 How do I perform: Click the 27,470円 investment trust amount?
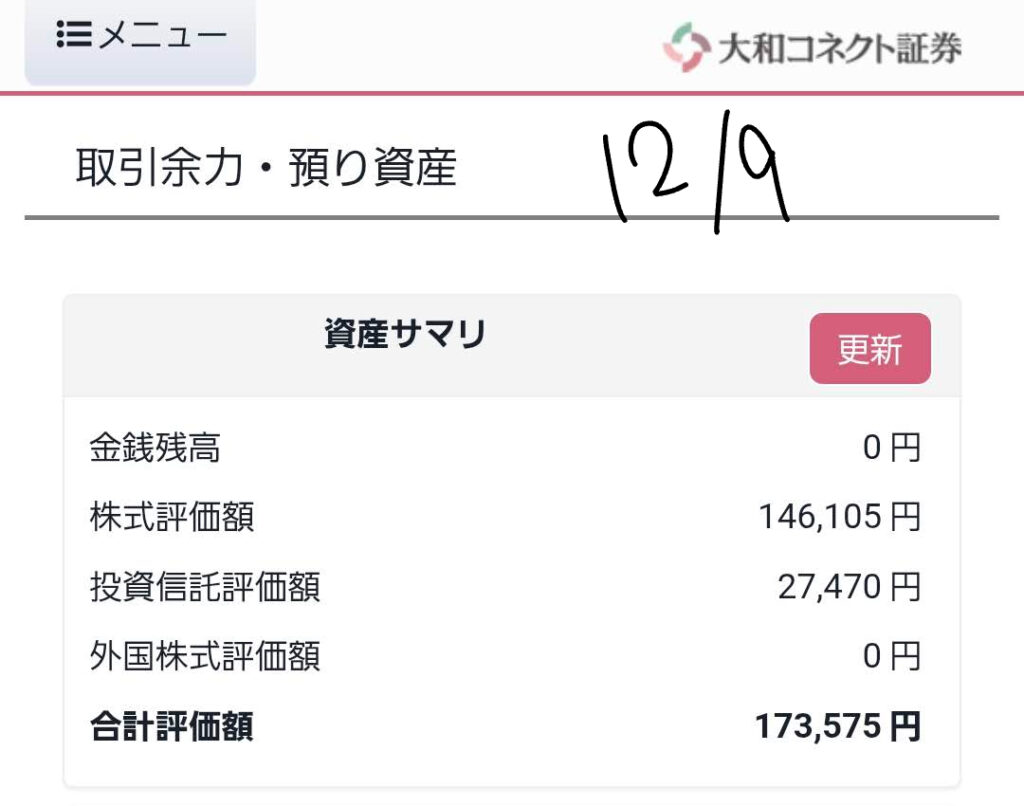point(848,587)
